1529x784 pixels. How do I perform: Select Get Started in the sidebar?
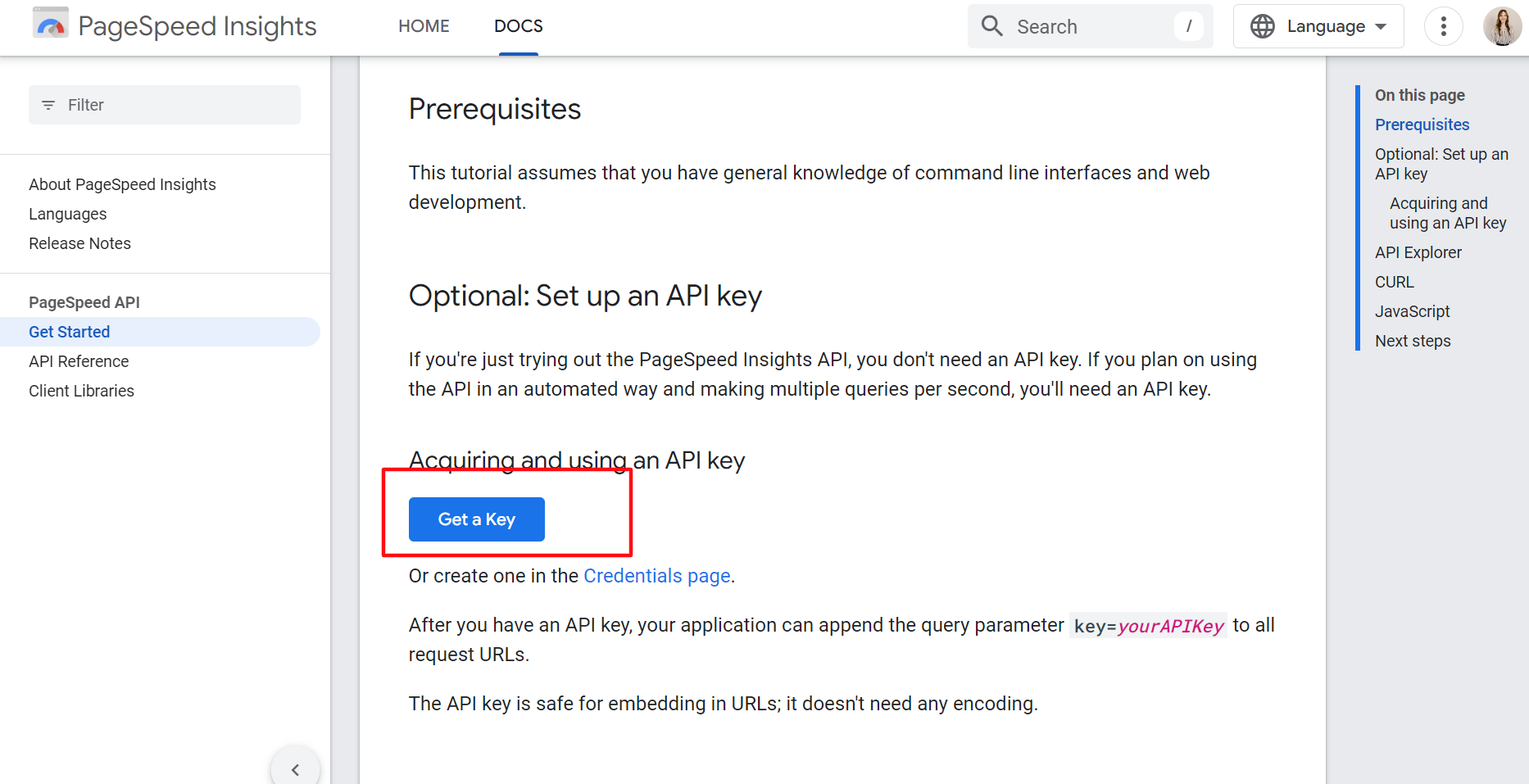69,331
